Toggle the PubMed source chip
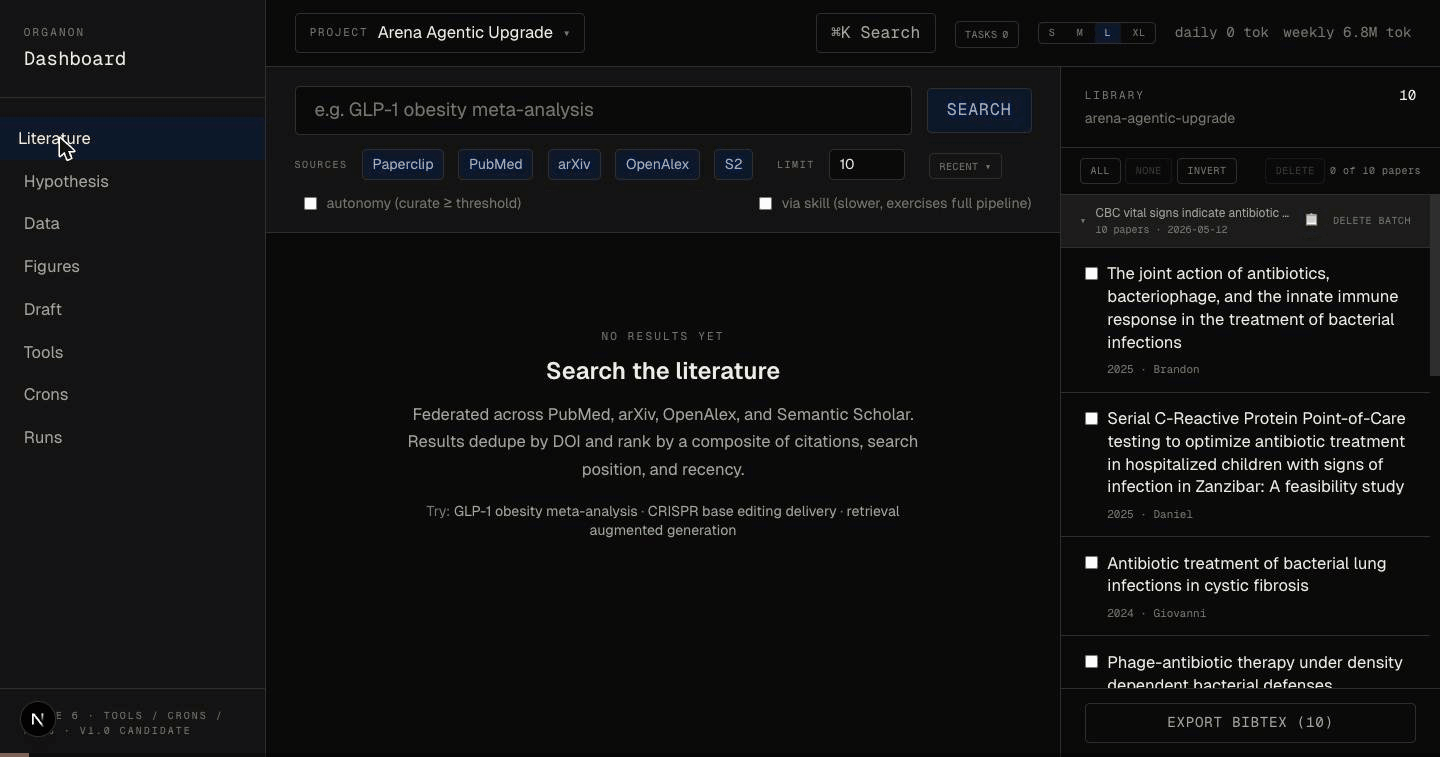 (x=495, y=164)
